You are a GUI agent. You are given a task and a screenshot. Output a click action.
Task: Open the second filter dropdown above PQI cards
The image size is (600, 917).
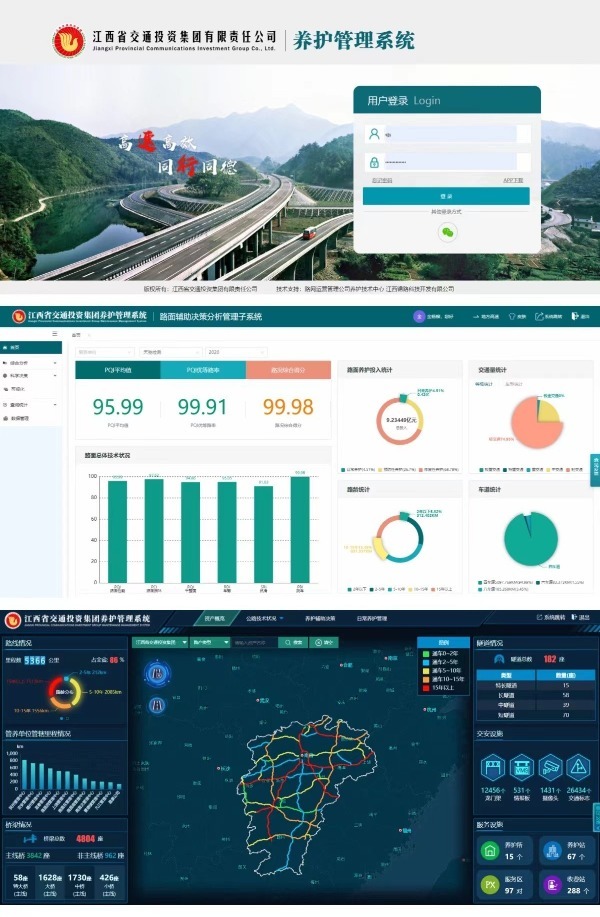click(170, 352)
